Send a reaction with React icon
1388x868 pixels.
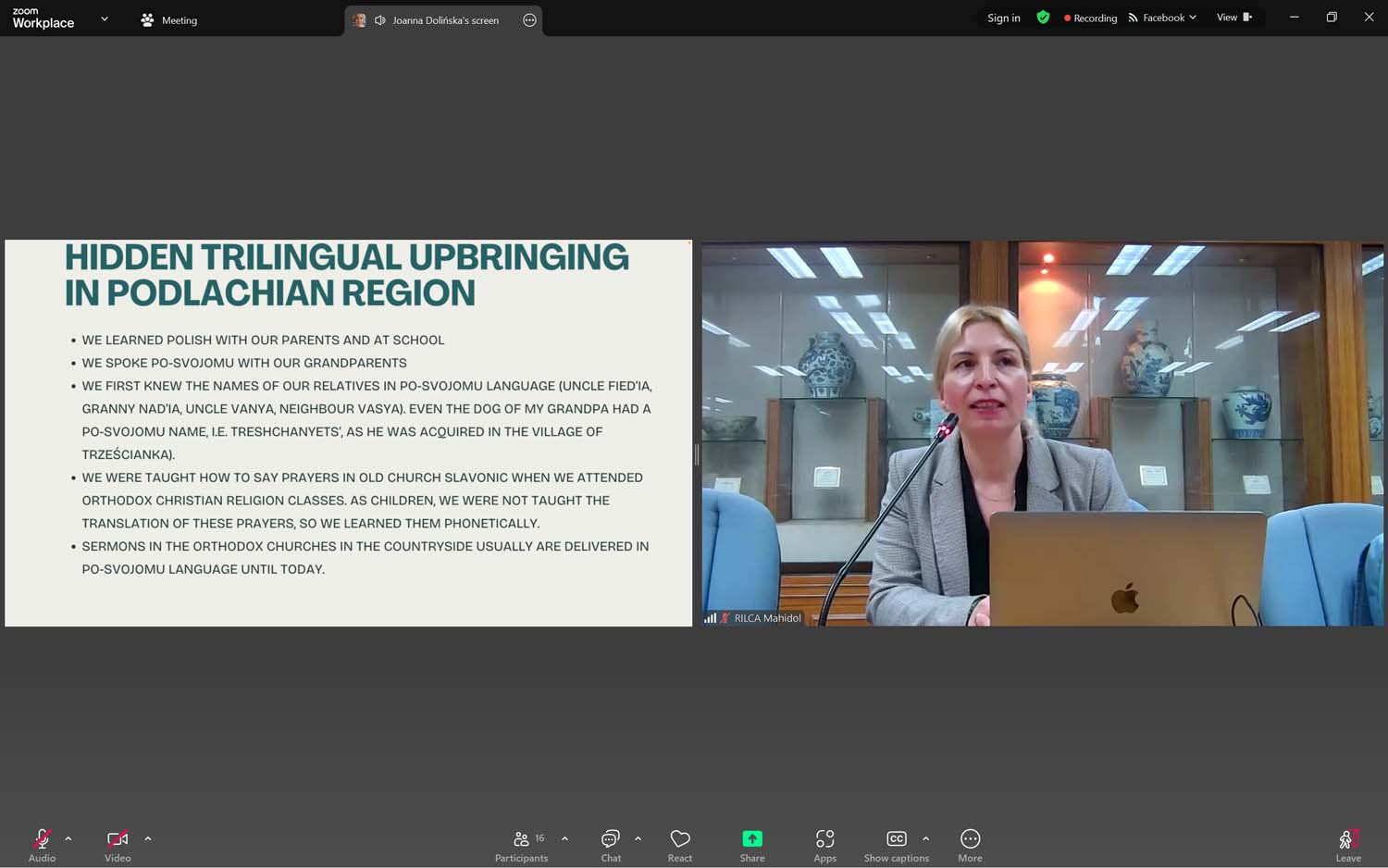tap(680, 844)
